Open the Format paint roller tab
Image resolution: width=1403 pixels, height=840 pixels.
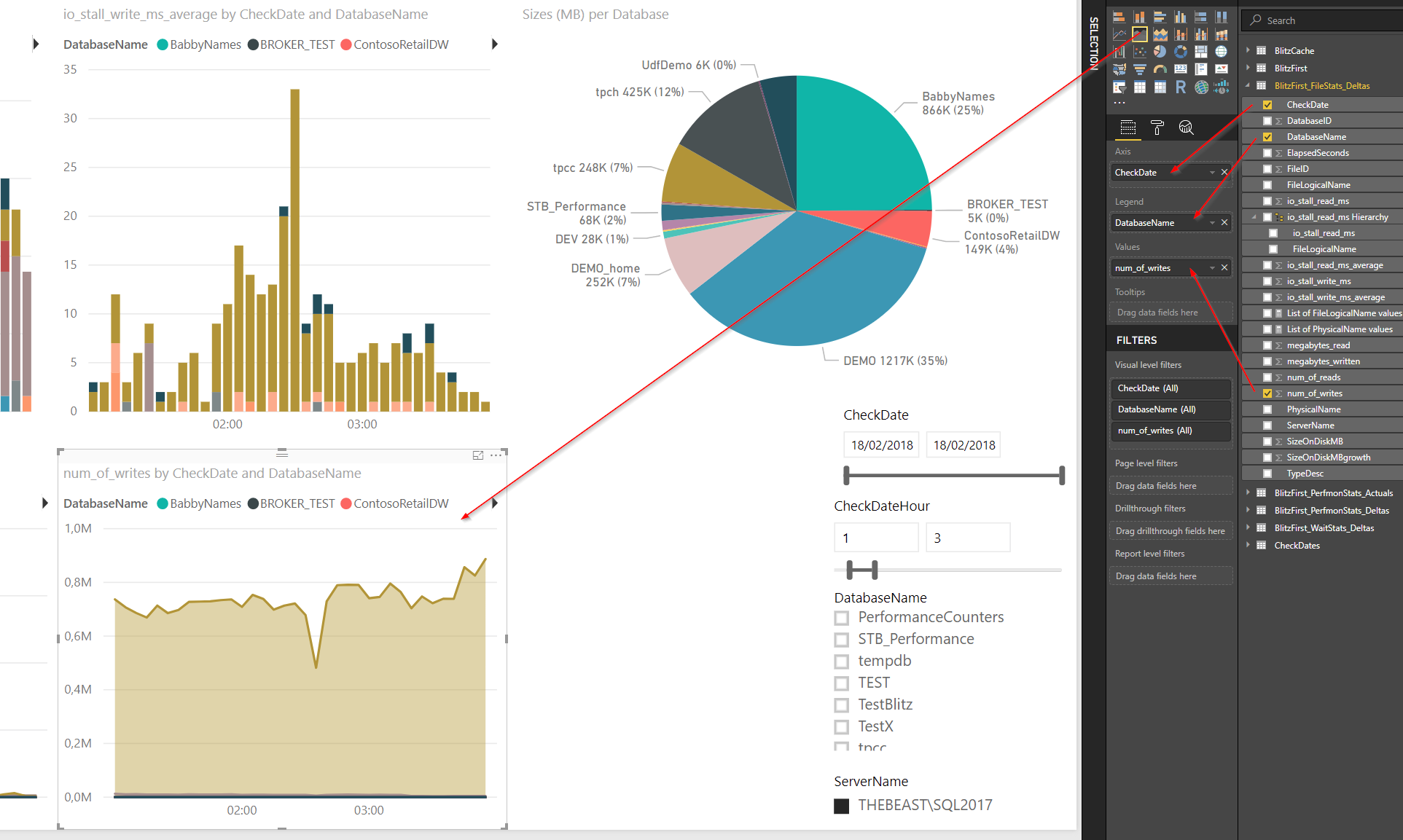1157,127
